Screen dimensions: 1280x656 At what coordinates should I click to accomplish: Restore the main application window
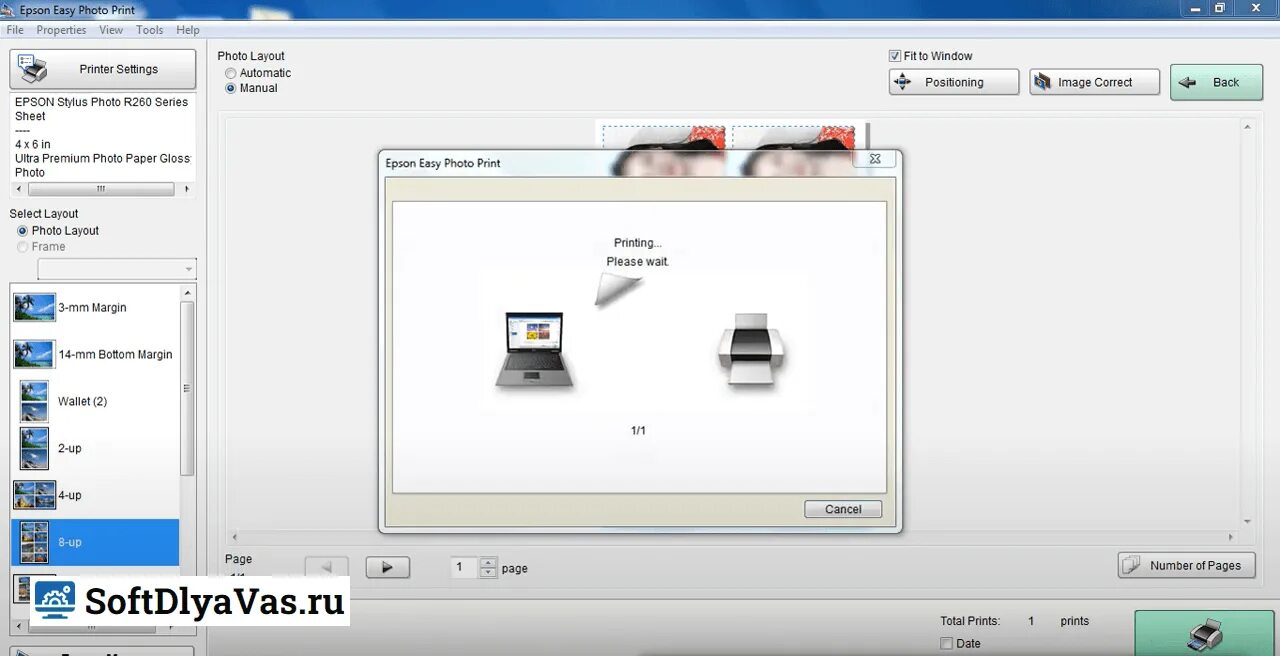coord(1219,8)
